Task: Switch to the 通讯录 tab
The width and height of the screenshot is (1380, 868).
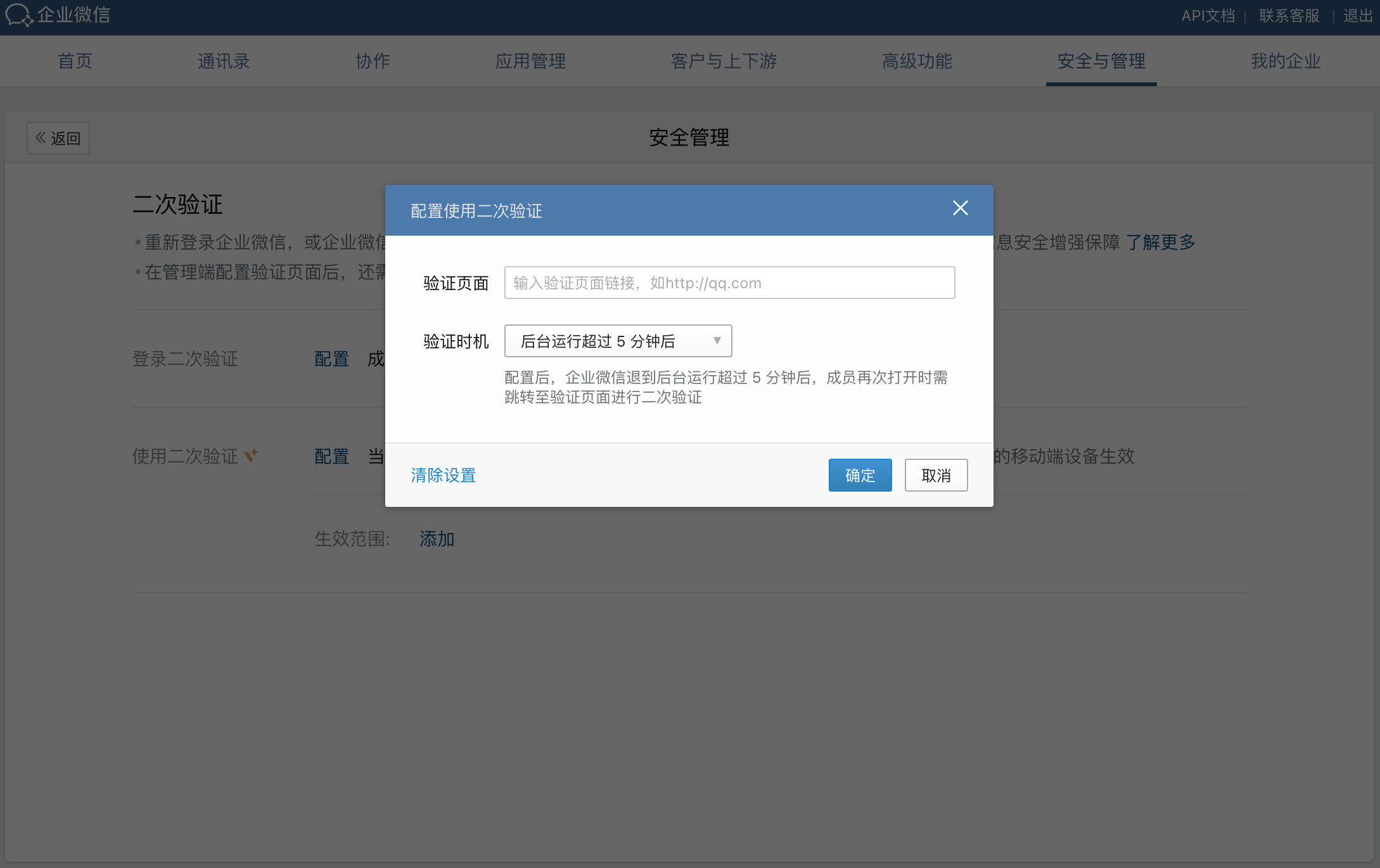Action: (223, 61)
